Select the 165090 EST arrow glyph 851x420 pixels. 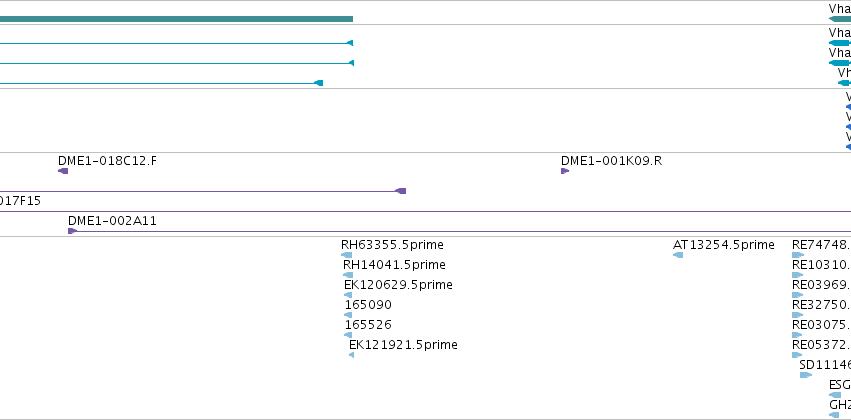click(348, 315)
